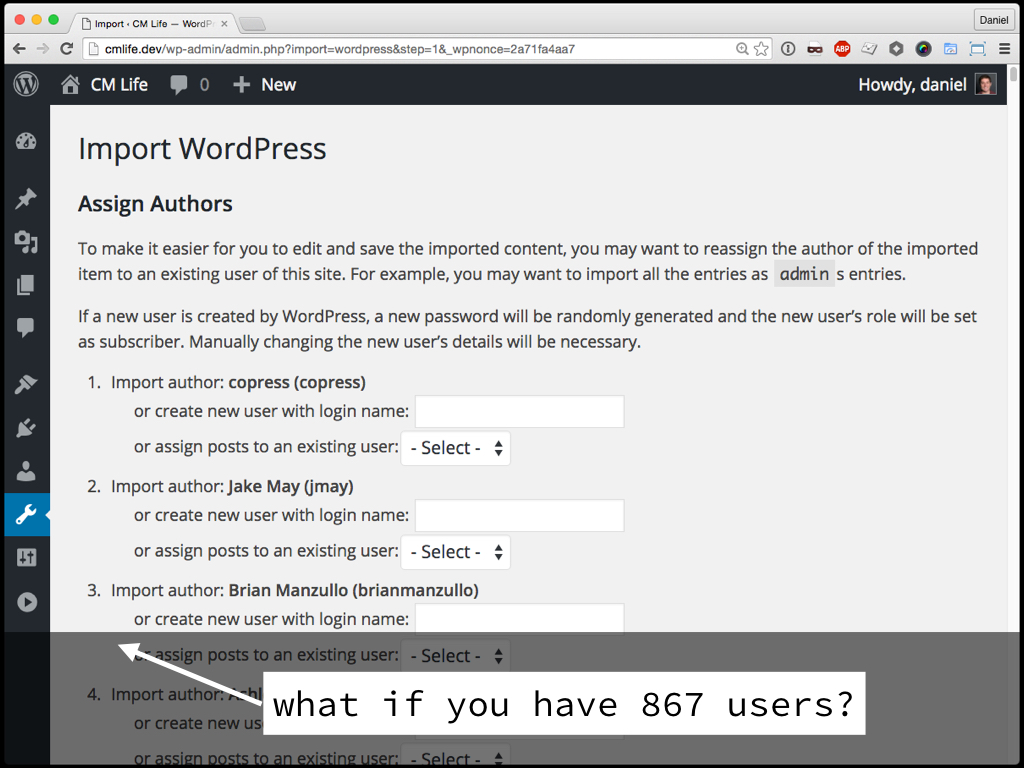Open the 1Password extension icon
Screen dimensions: 1024x768
pyautogui.click(x=788, y=49)
